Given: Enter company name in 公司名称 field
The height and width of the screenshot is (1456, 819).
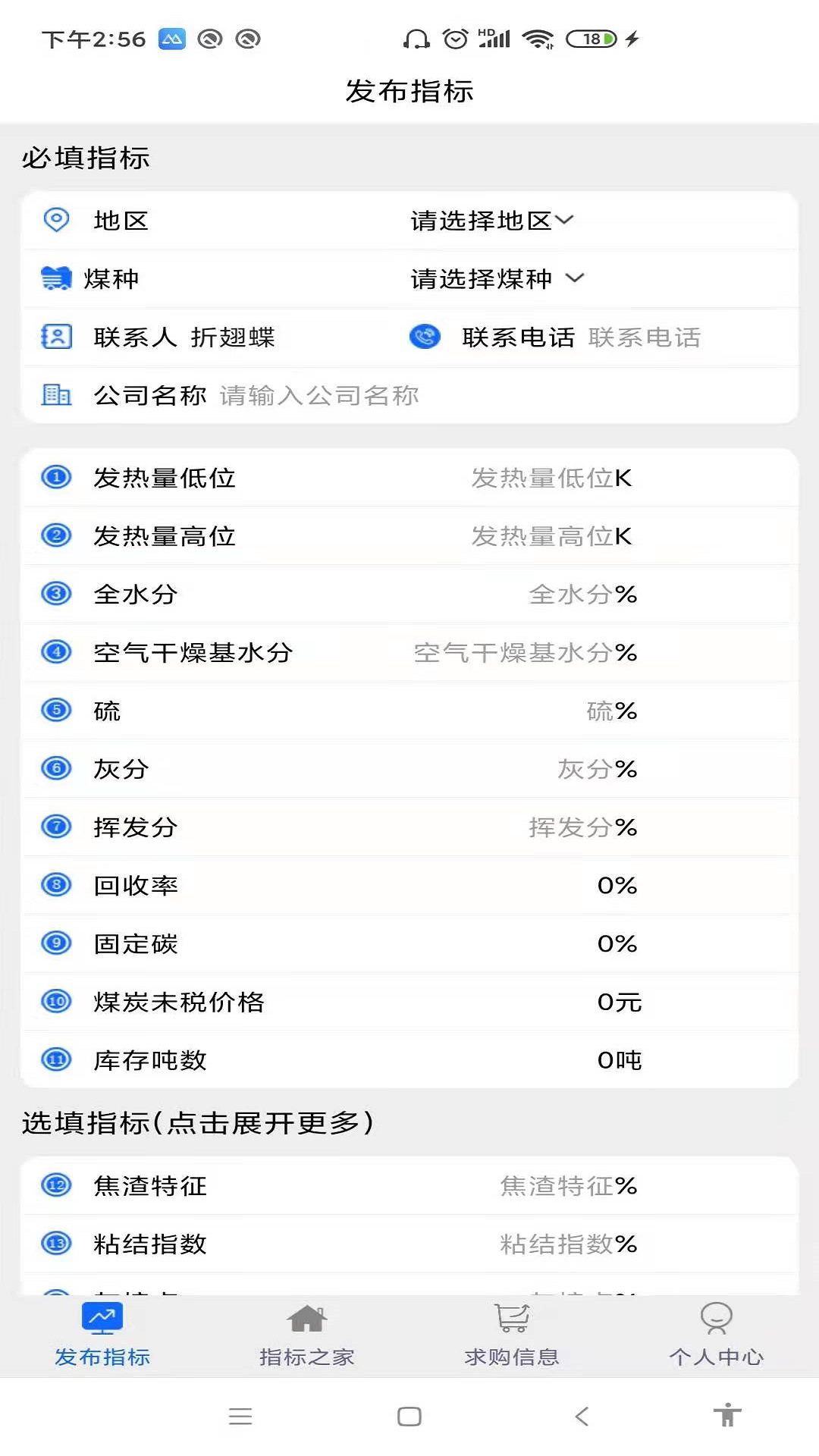Looking at the screenshot, I should pos(318,395).
